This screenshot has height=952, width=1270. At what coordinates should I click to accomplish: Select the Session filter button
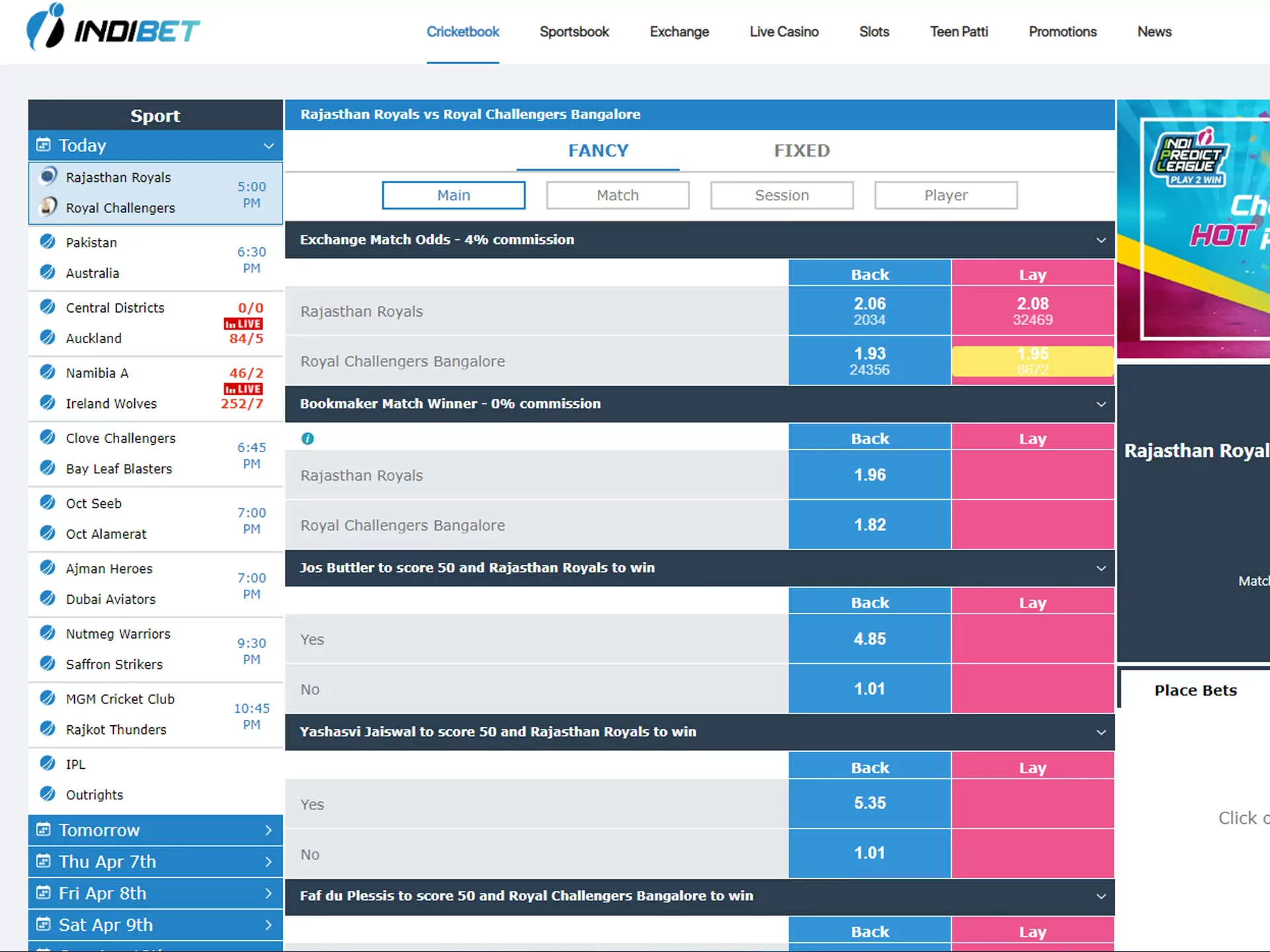coord(782,195)
